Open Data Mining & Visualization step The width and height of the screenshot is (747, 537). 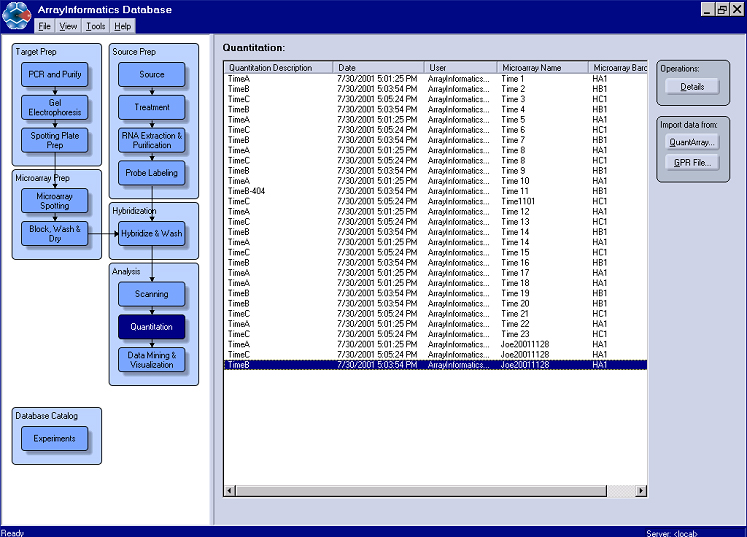(x=151, y=360)
